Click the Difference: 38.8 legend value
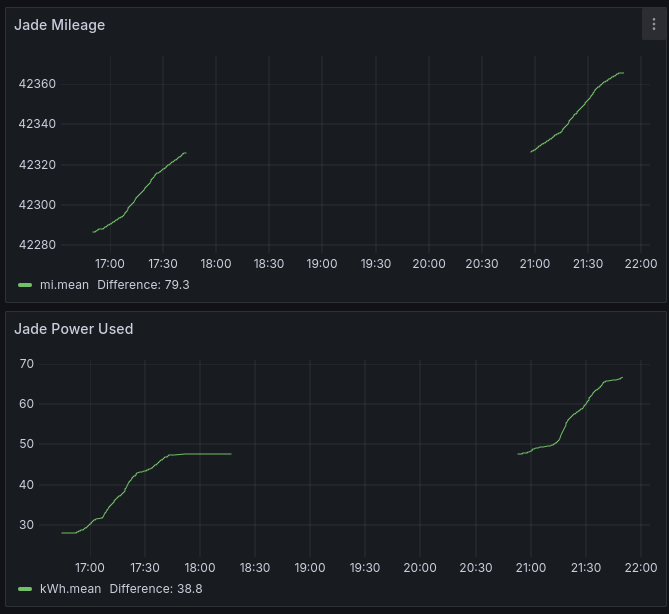Screen dimensions: 669x614 coord(155,589)
